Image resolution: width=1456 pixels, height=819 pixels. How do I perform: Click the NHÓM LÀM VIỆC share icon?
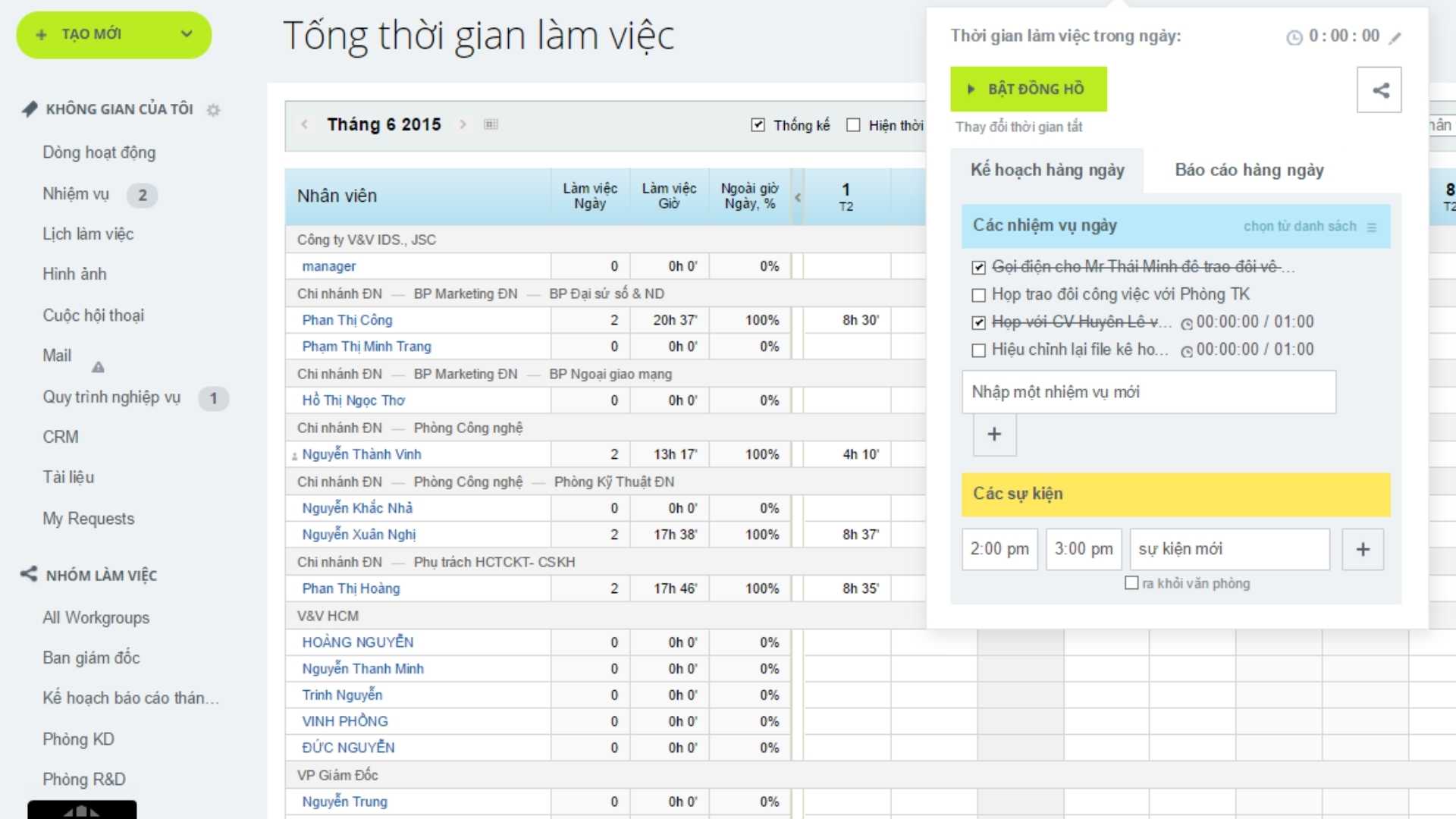tap(29, 574)
